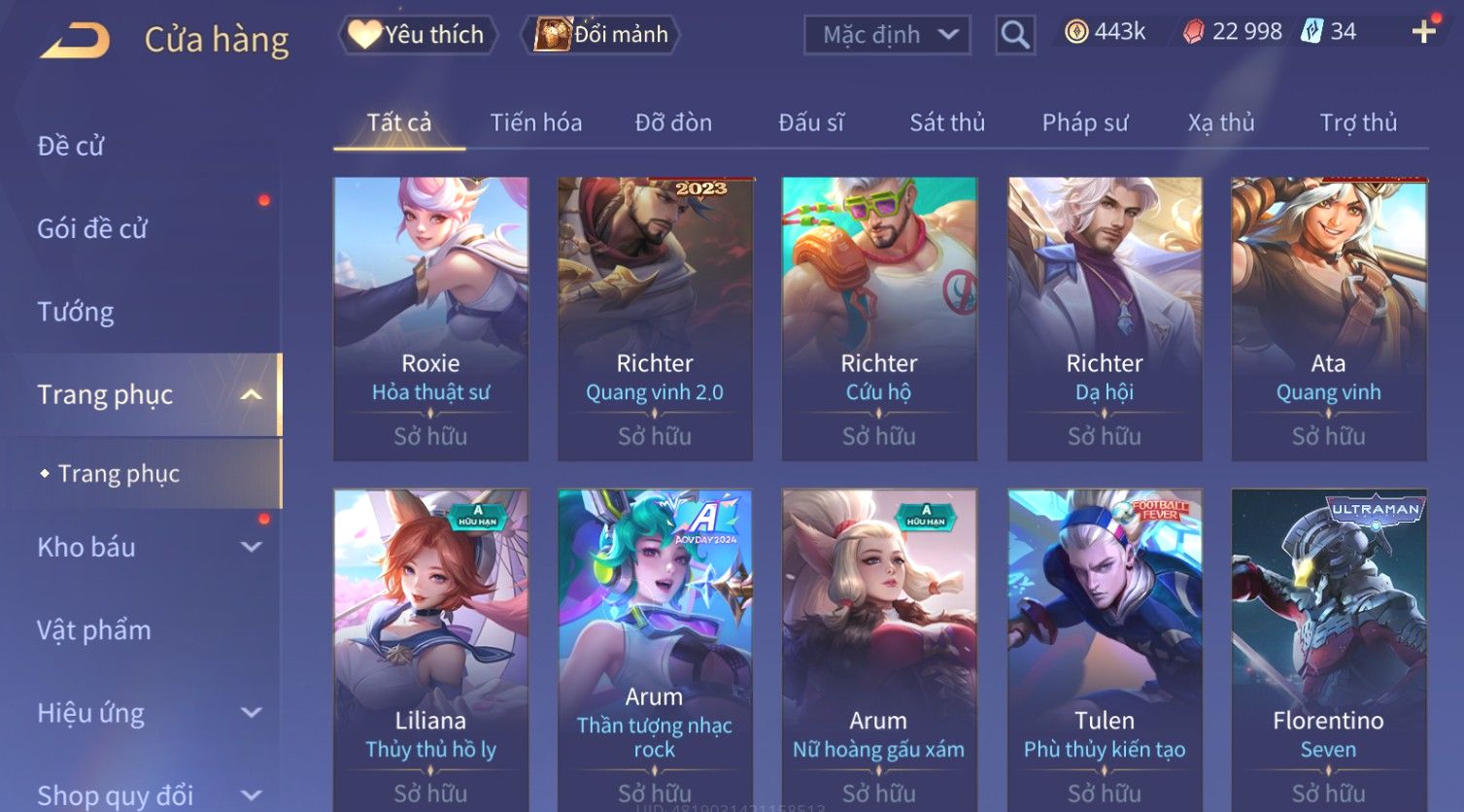Tap the gold coin currency icon
Viewport: 1464px width, 812px height.
pos(1076,32)
